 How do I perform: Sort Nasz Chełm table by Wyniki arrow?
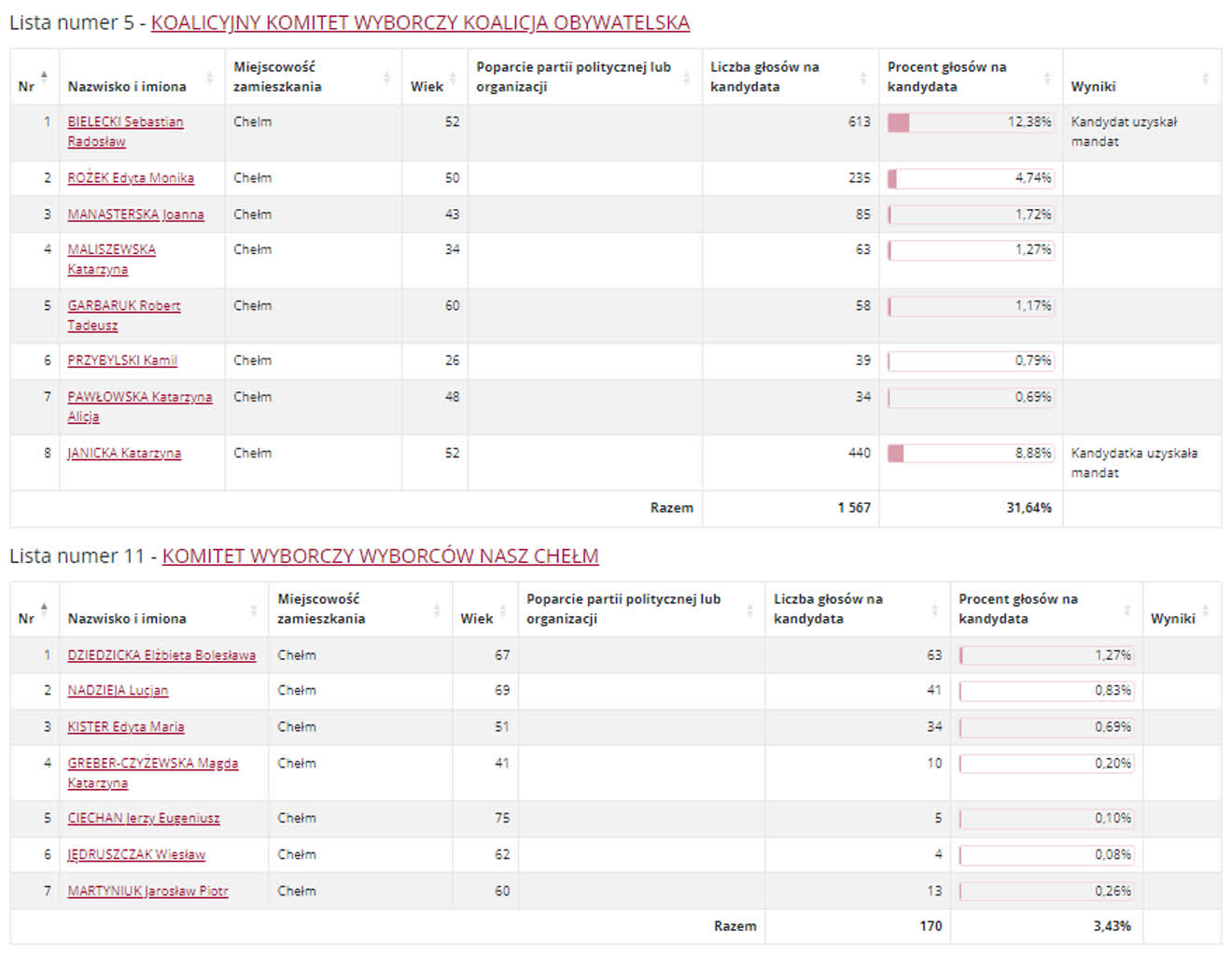tap(1205, 610)
